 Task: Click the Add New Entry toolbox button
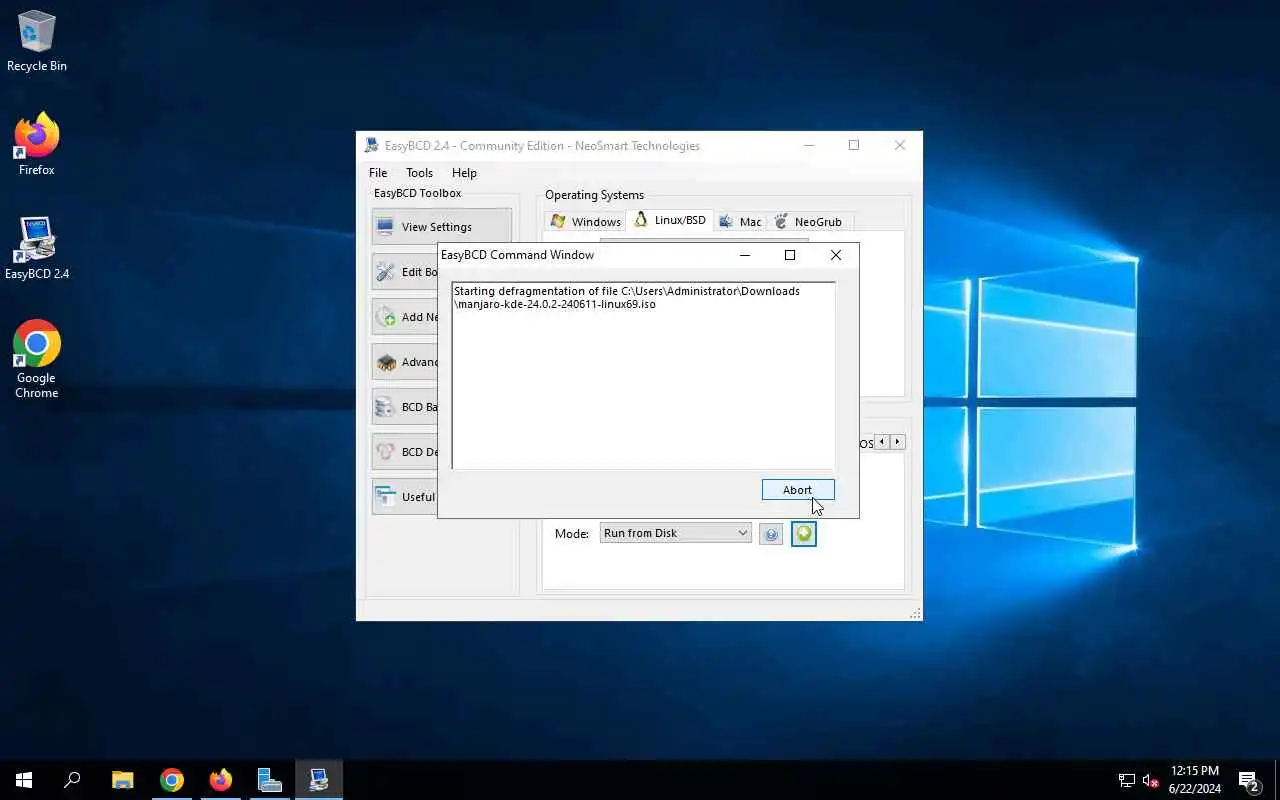coord(405,317)
